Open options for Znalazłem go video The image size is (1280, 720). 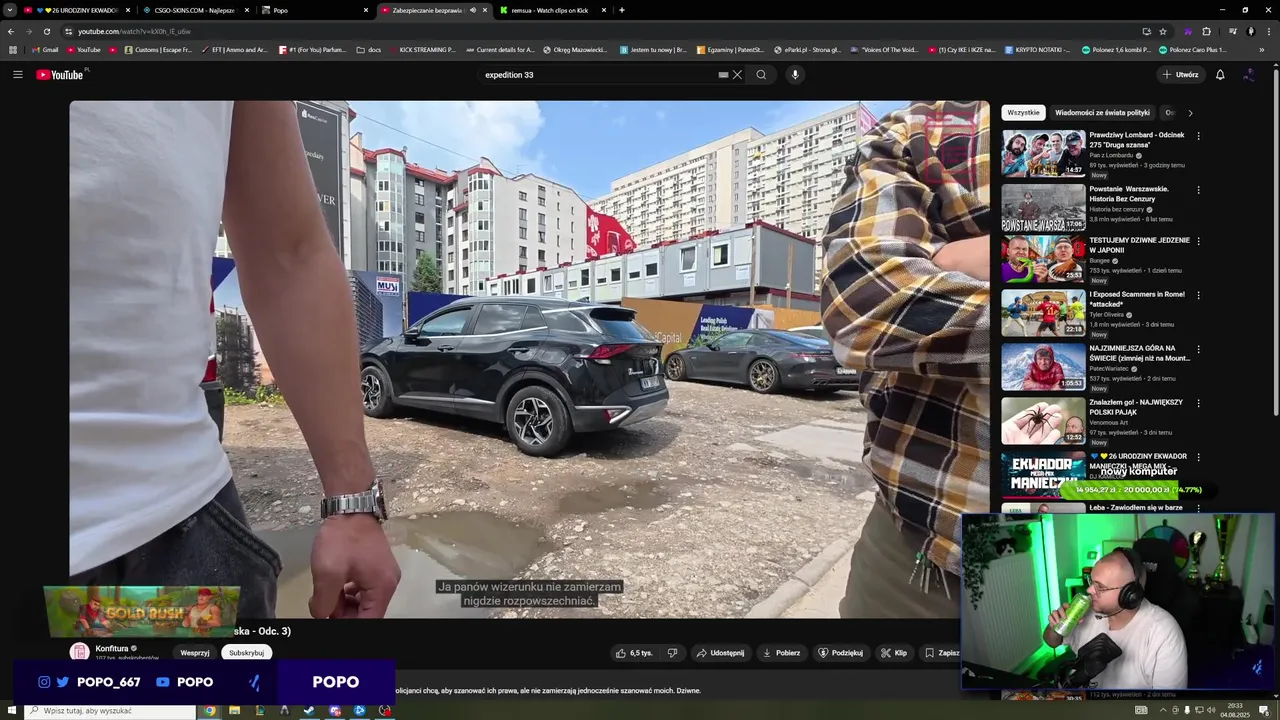(1198, 403)
